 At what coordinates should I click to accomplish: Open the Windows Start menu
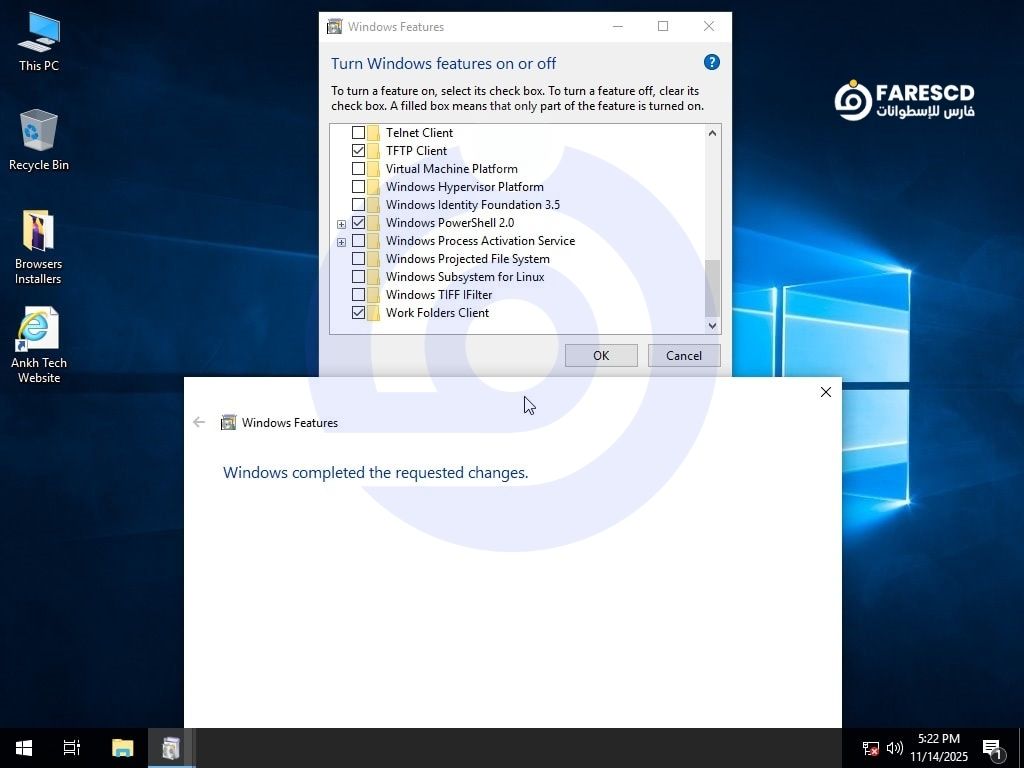tap(24, 748)
